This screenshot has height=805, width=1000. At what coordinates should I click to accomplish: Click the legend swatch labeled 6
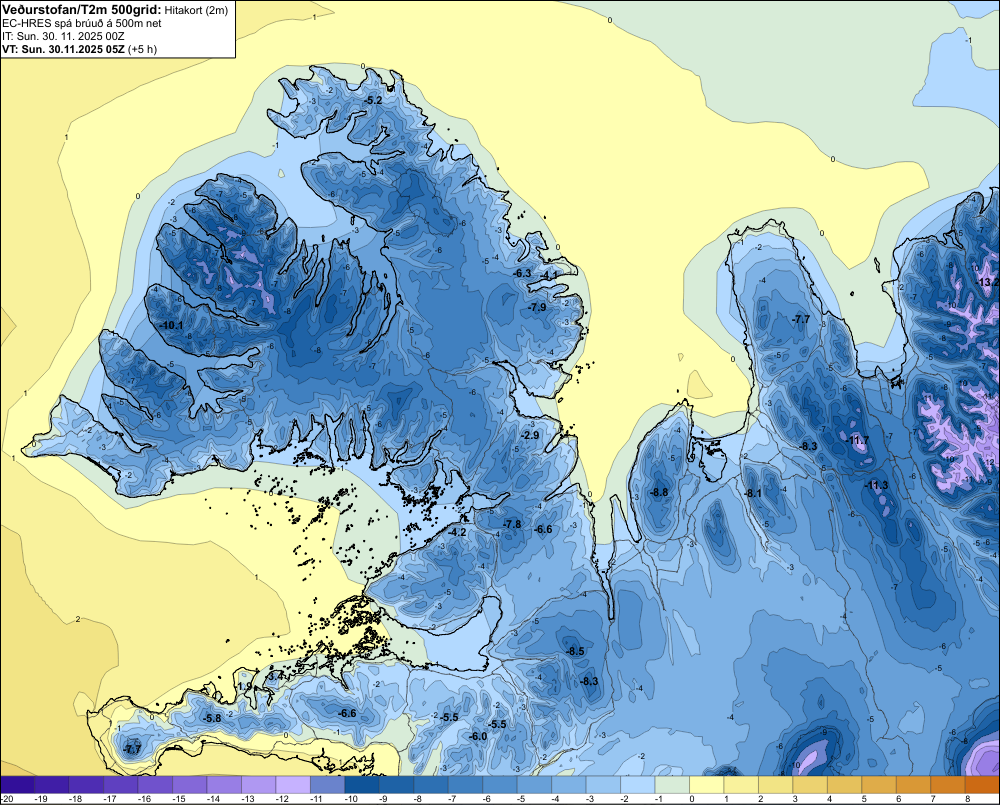[913, 784]
